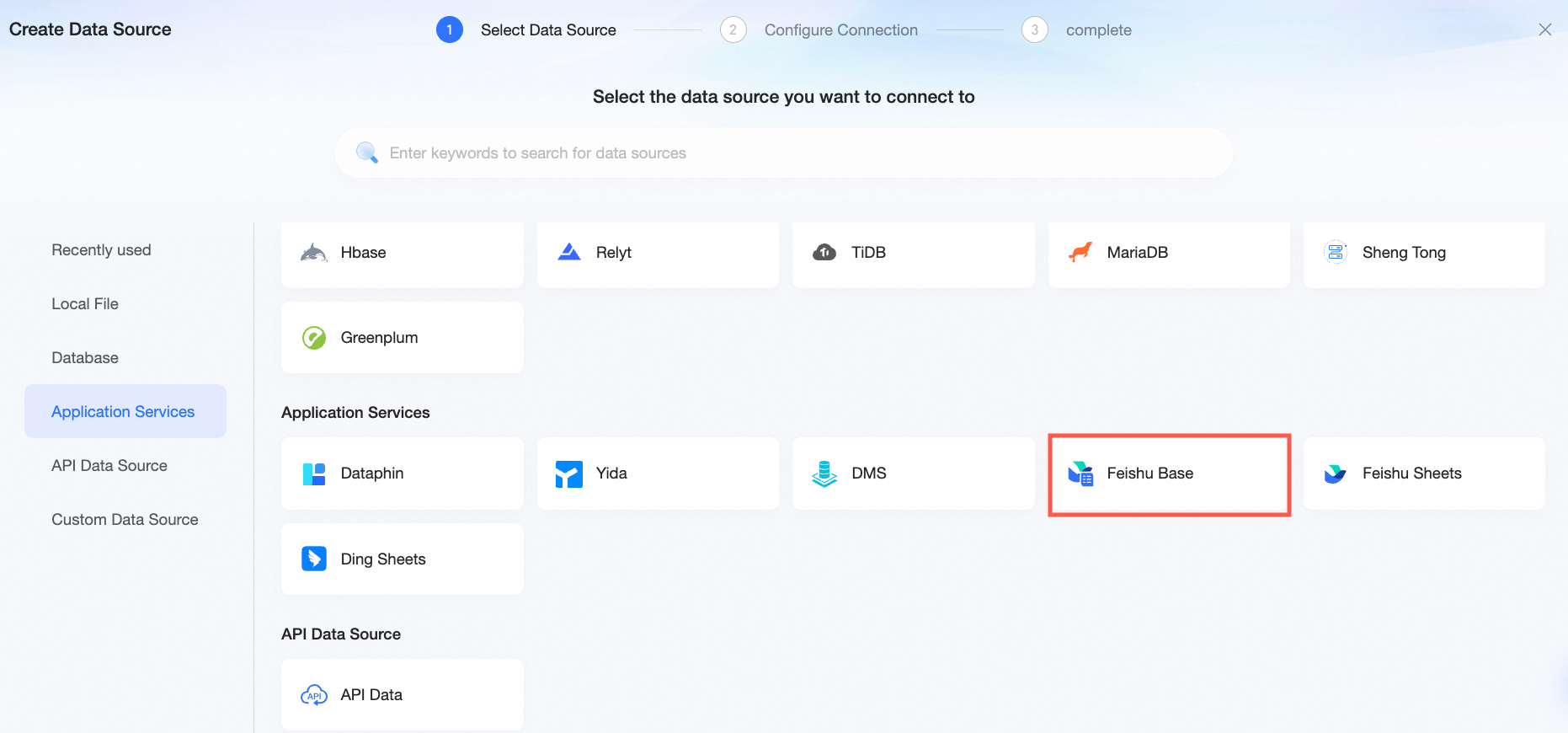Open the Custom Data Source category
This screenshot has width=1568, height=733.
pos(125,520)
